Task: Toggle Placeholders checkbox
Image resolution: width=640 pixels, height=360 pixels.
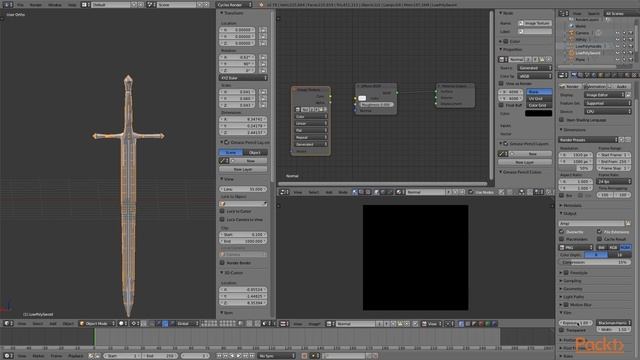Action: point(562,239)
